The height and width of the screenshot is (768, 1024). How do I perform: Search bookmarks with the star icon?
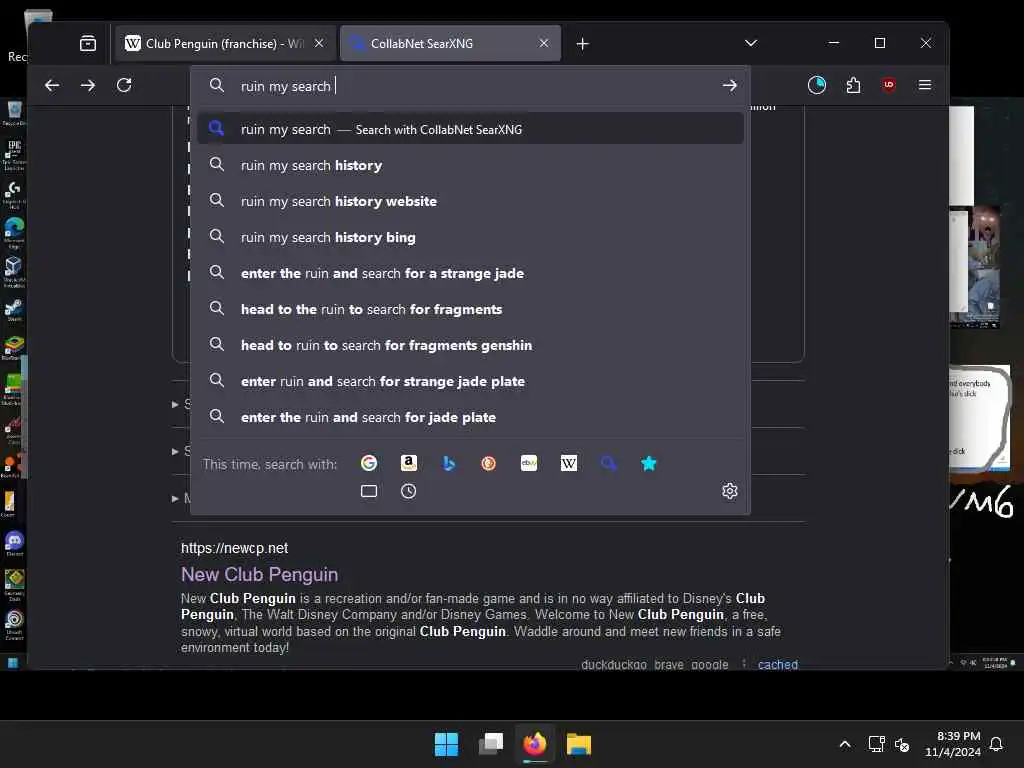[648, 463]
